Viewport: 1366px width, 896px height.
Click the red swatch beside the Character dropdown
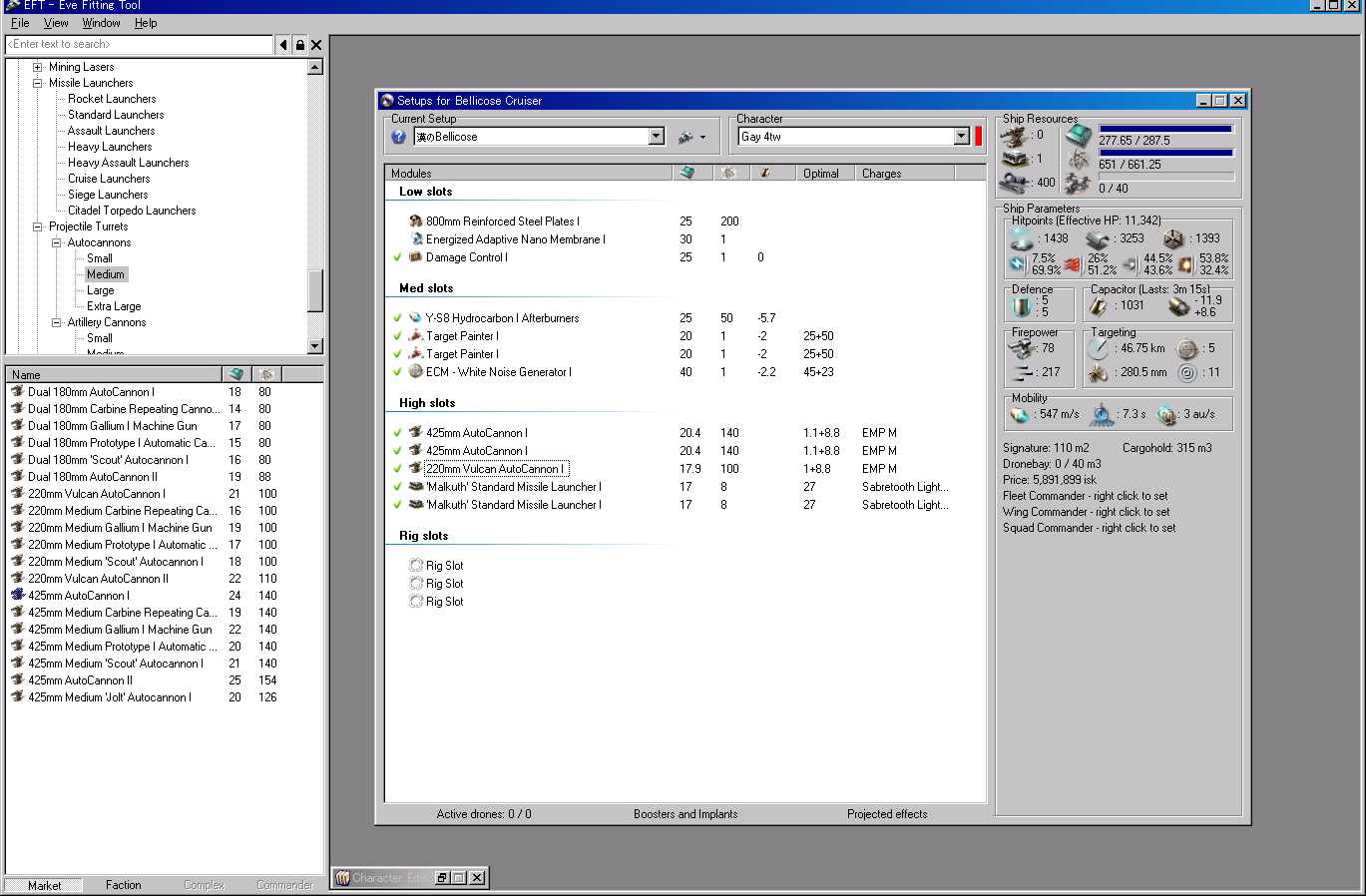click(x=978, y=137)
